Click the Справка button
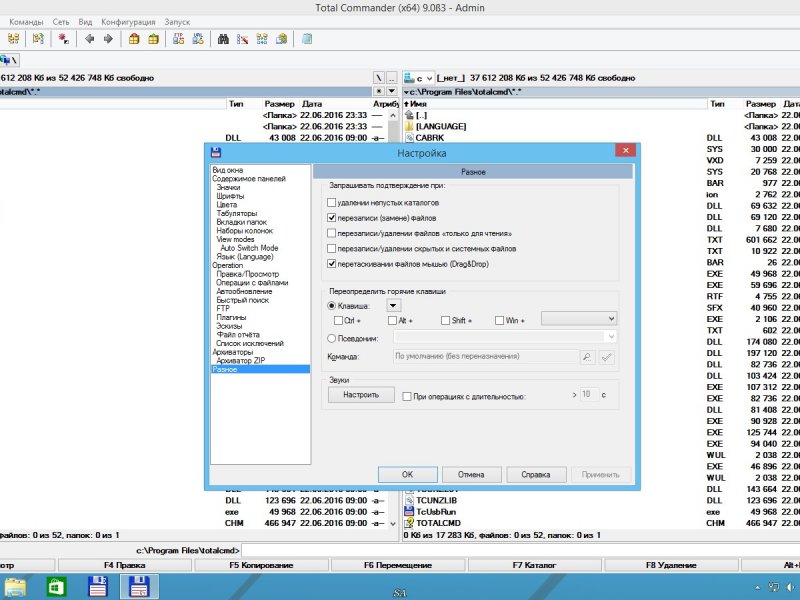Screen dimensions: 800x600 (x=536, y=474)
